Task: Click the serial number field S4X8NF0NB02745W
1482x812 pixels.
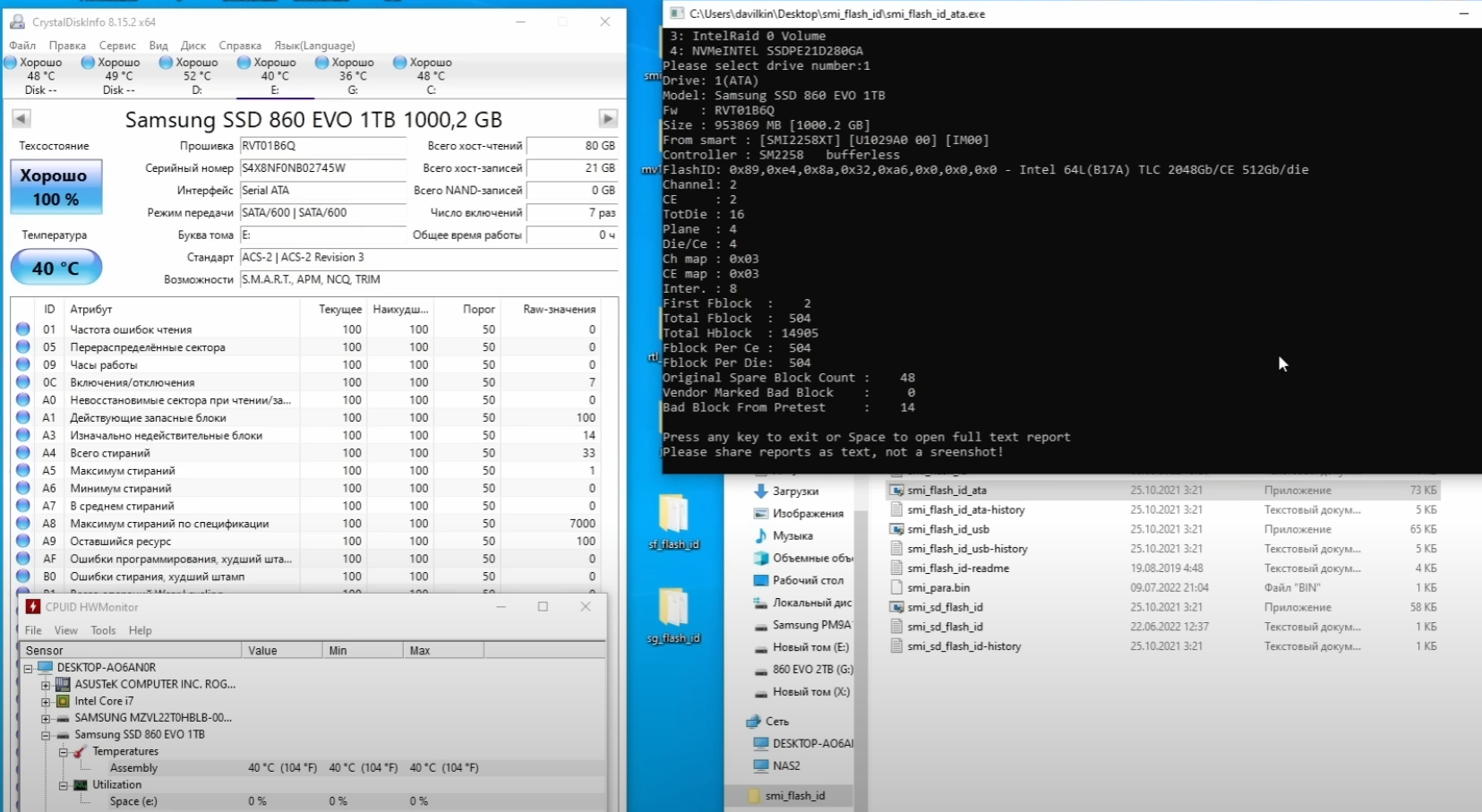Action: coord(323,168)
